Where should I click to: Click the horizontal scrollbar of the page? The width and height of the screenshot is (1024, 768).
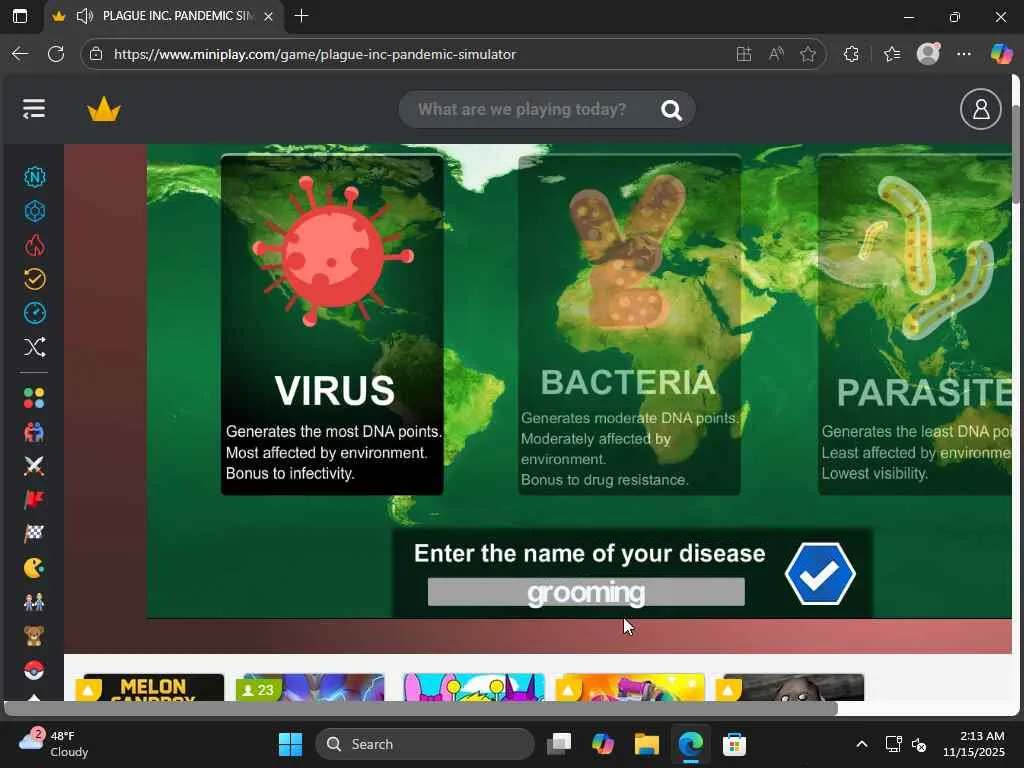click(421, 709)
